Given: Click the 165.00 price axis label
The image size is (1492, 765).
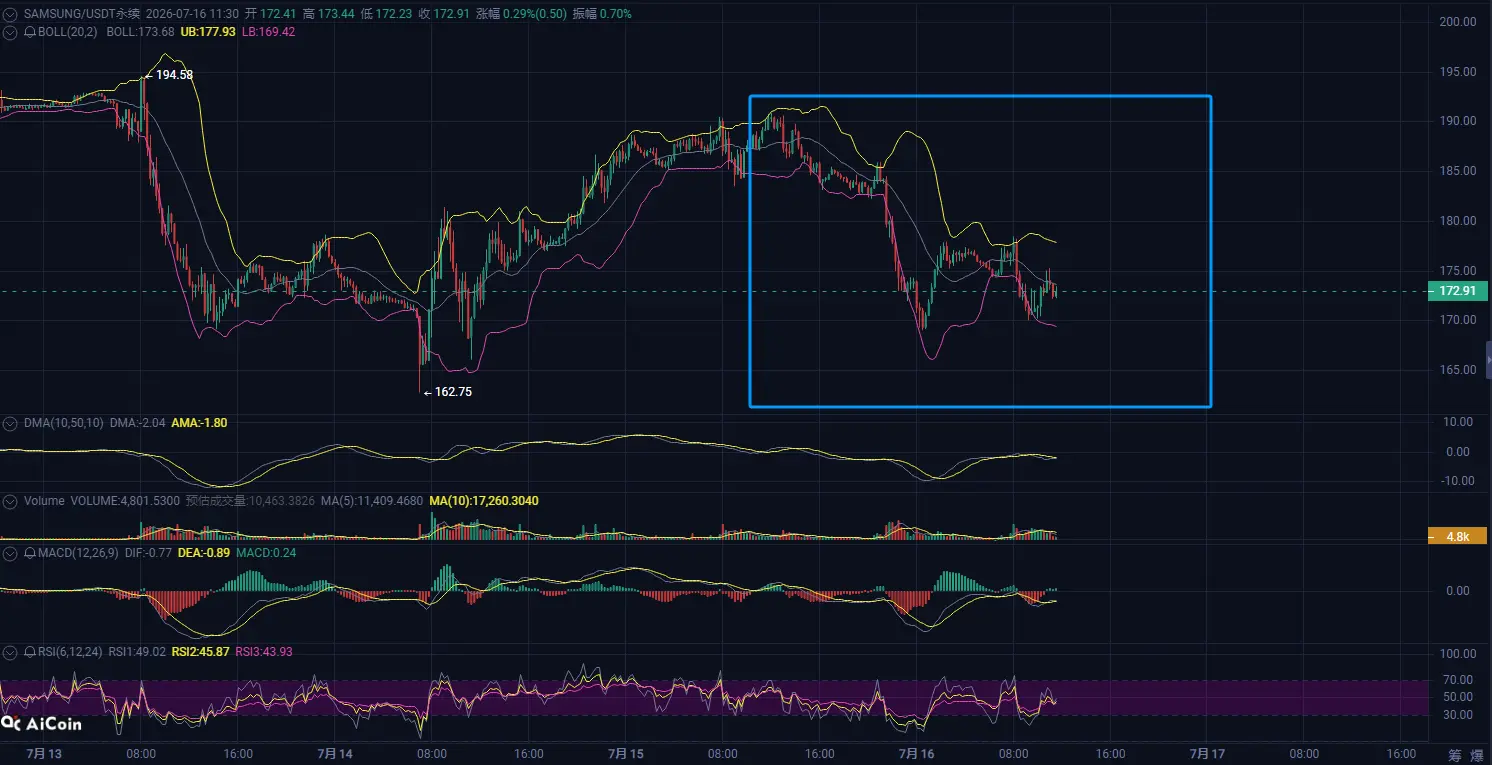Looking at the screenshot, I should [1456, 370].
